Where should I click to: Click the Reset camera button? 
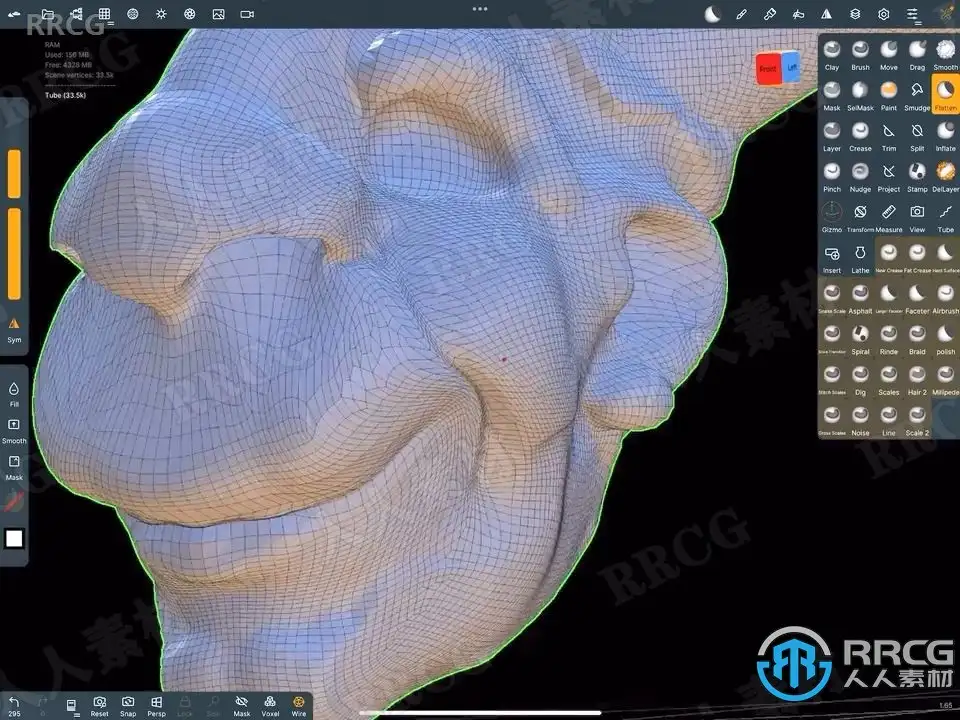coord(99,706)
